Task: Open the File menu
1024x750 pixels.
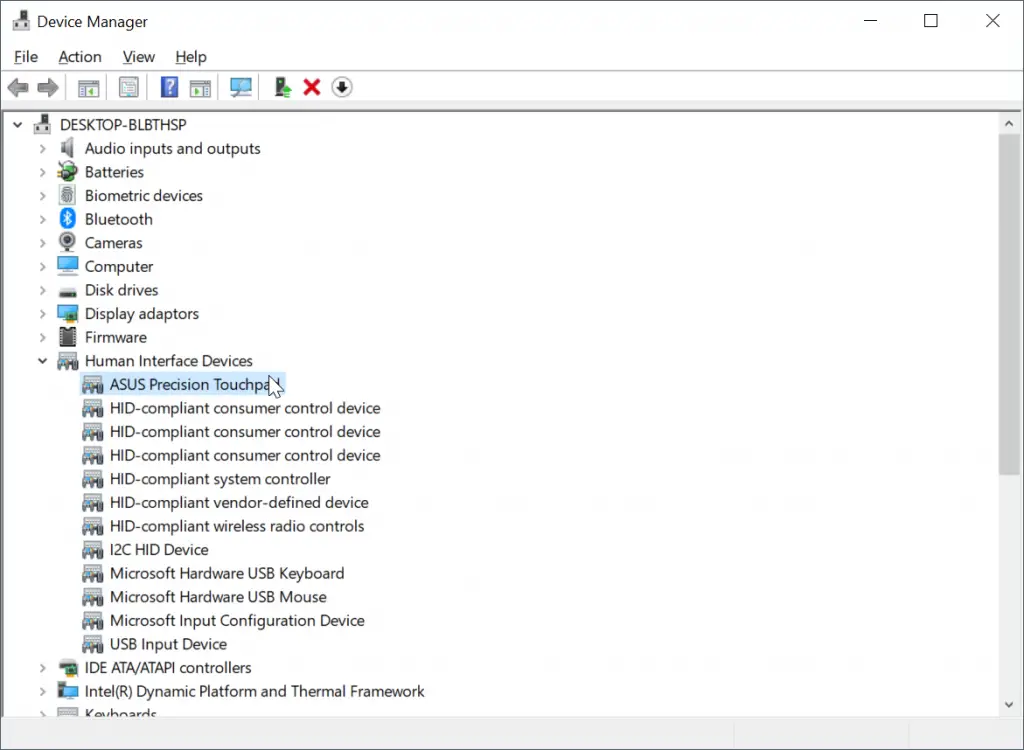Action: coord(26,57)
